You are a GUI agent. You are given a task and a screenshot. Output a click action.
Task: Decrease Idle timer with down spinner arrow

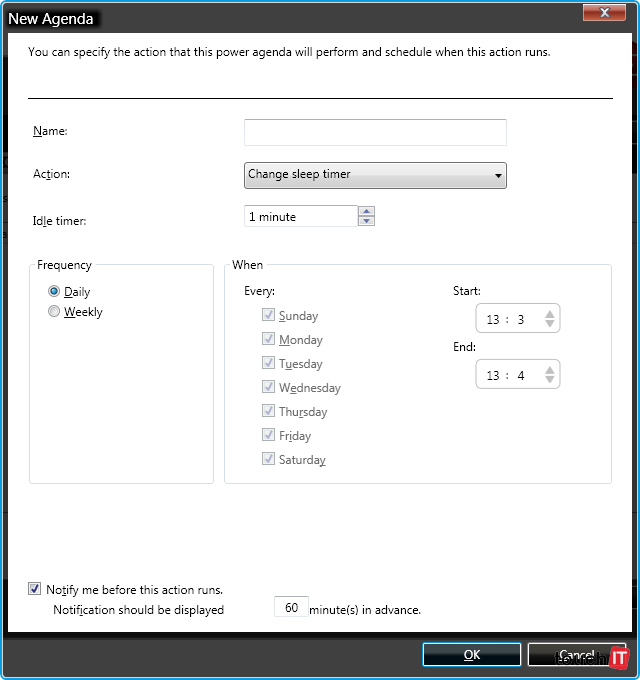click(366, 221)
